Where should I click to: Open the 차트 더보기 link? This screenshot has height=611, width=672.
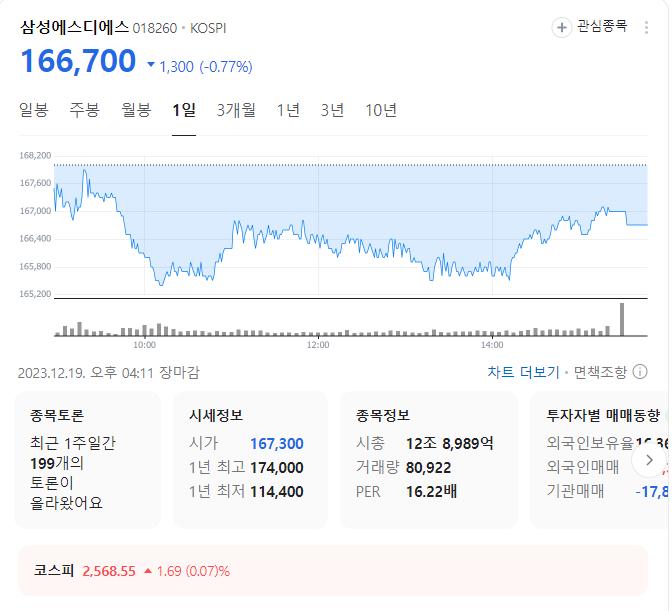pos(523,372)
